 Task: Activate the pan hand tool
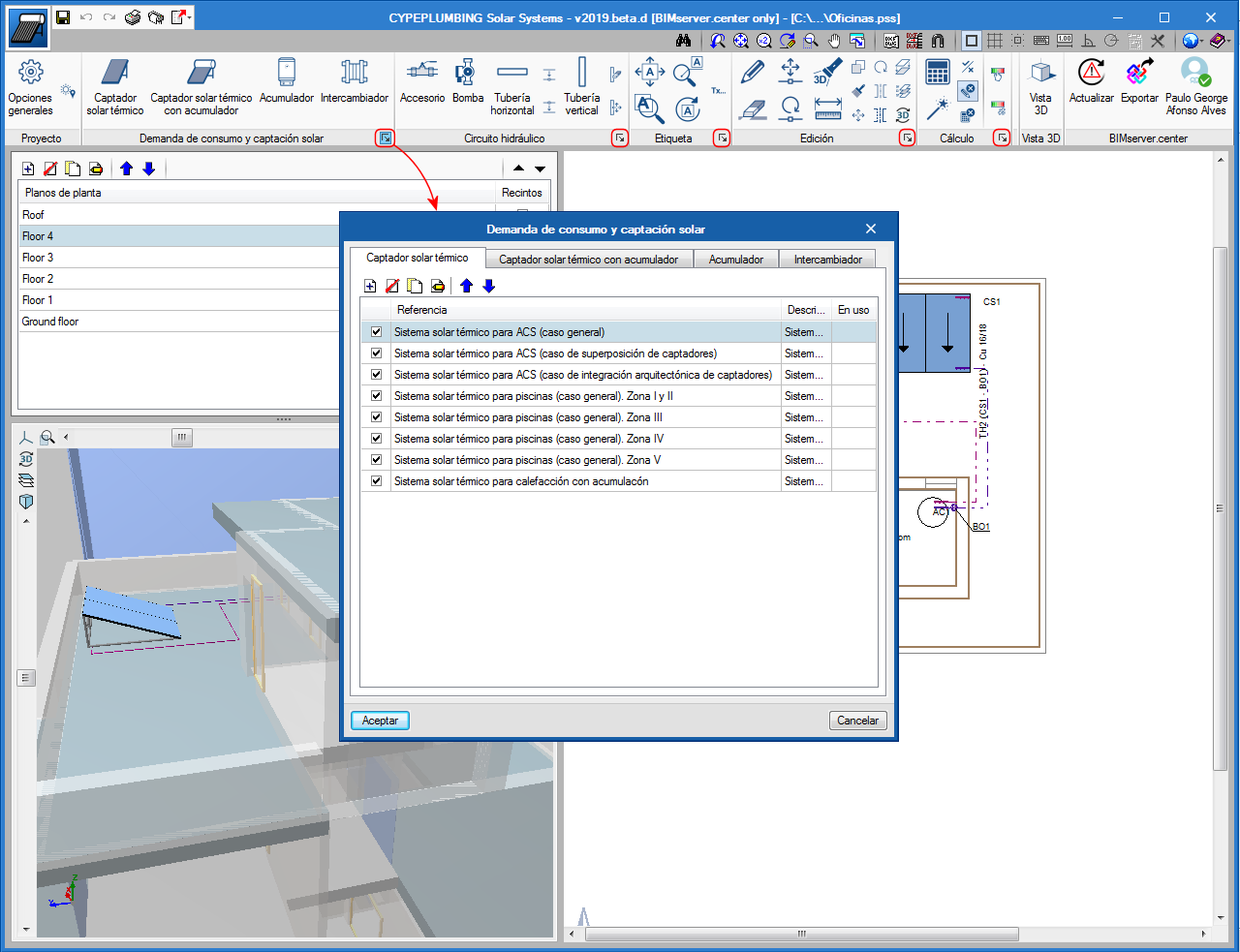[834, 41]
